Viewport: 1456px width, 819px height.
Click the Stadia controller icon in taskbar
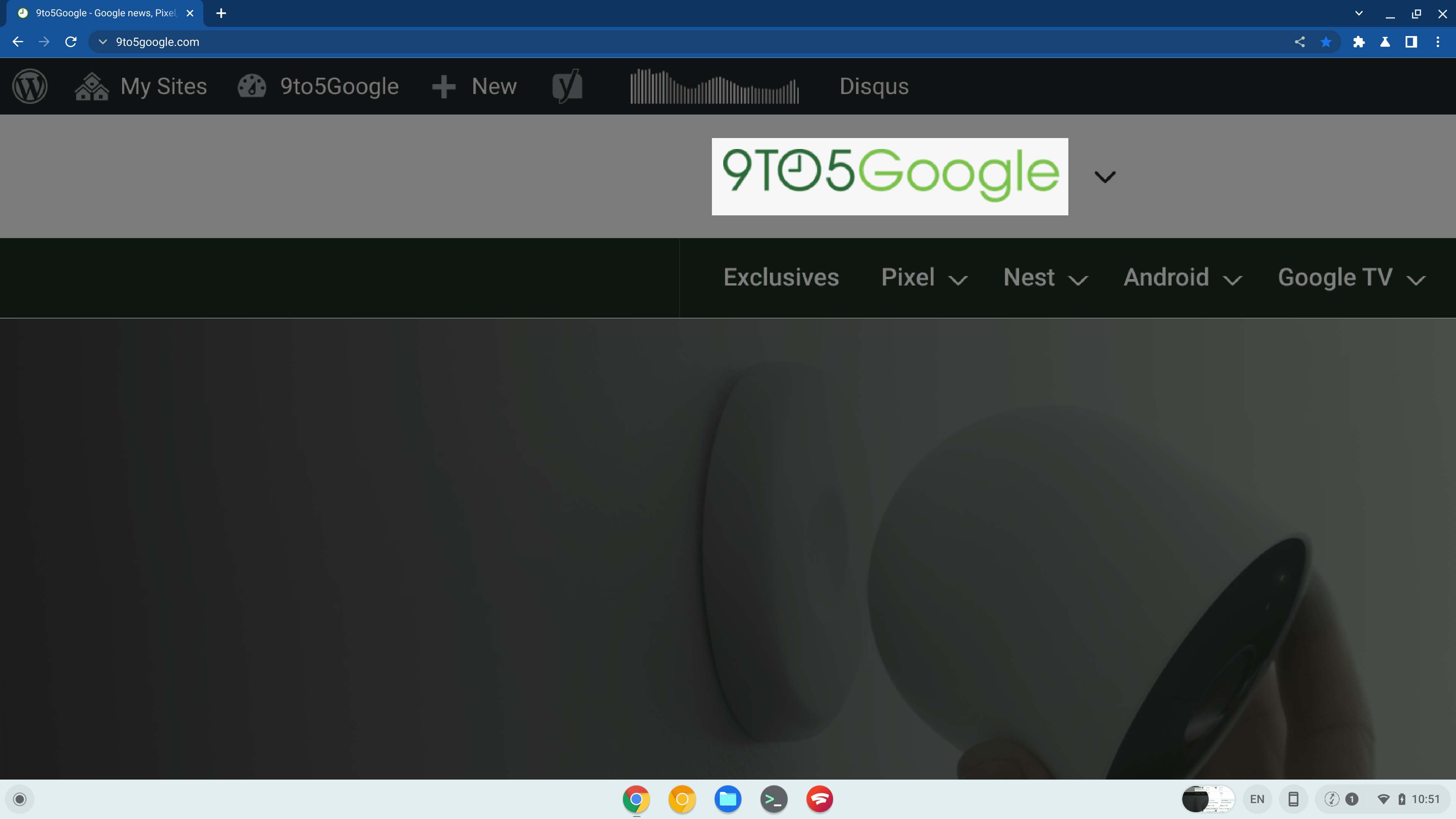tap(820, 799)
